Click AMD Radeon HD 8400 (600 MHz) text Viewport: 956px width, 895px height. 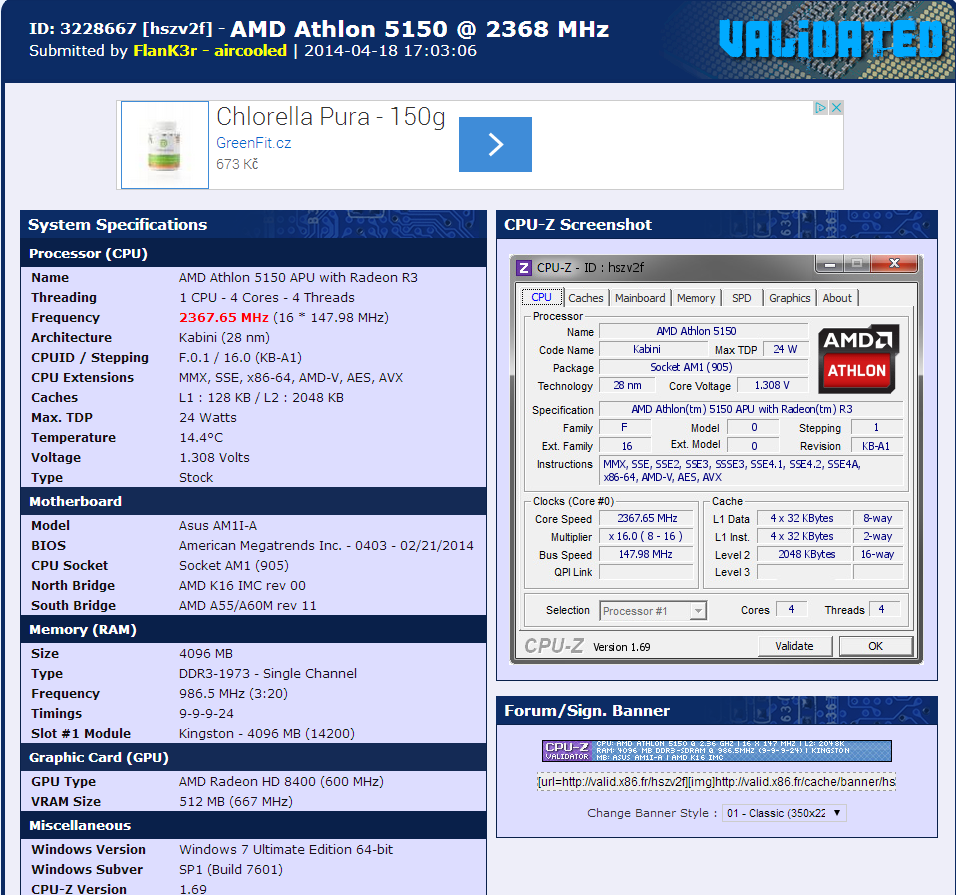(x=281, y=782)
